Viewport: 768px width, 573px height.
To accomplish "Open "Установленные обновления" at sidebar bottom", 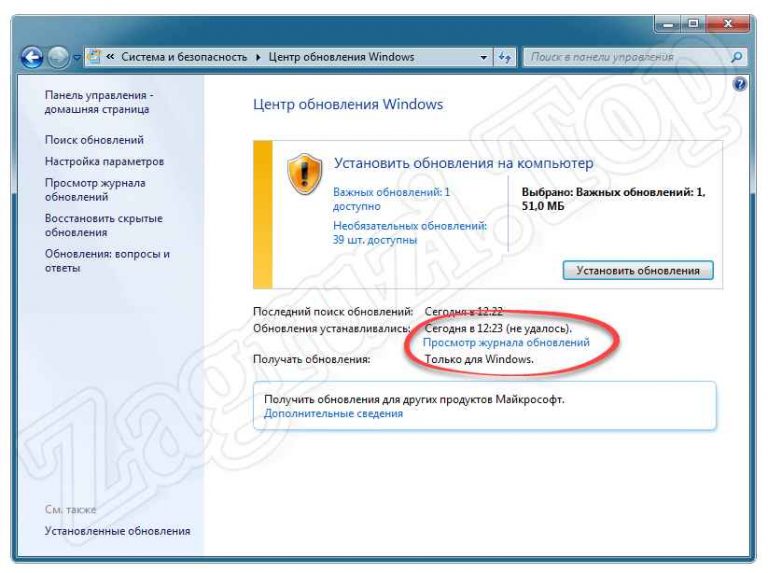I will 117,531.
